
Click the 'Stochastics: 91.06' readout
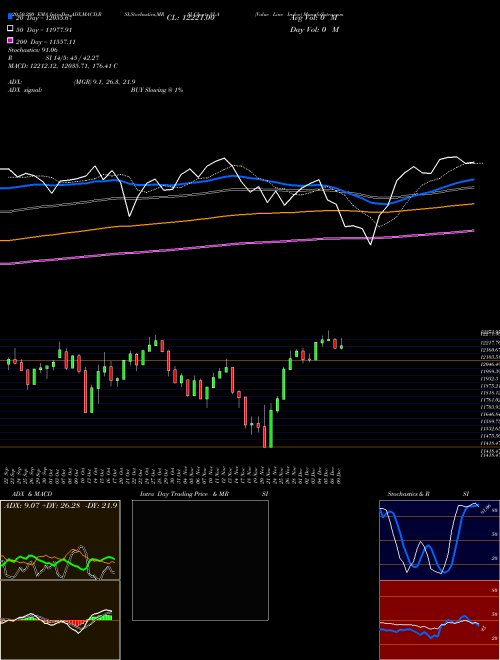(31, 50)
